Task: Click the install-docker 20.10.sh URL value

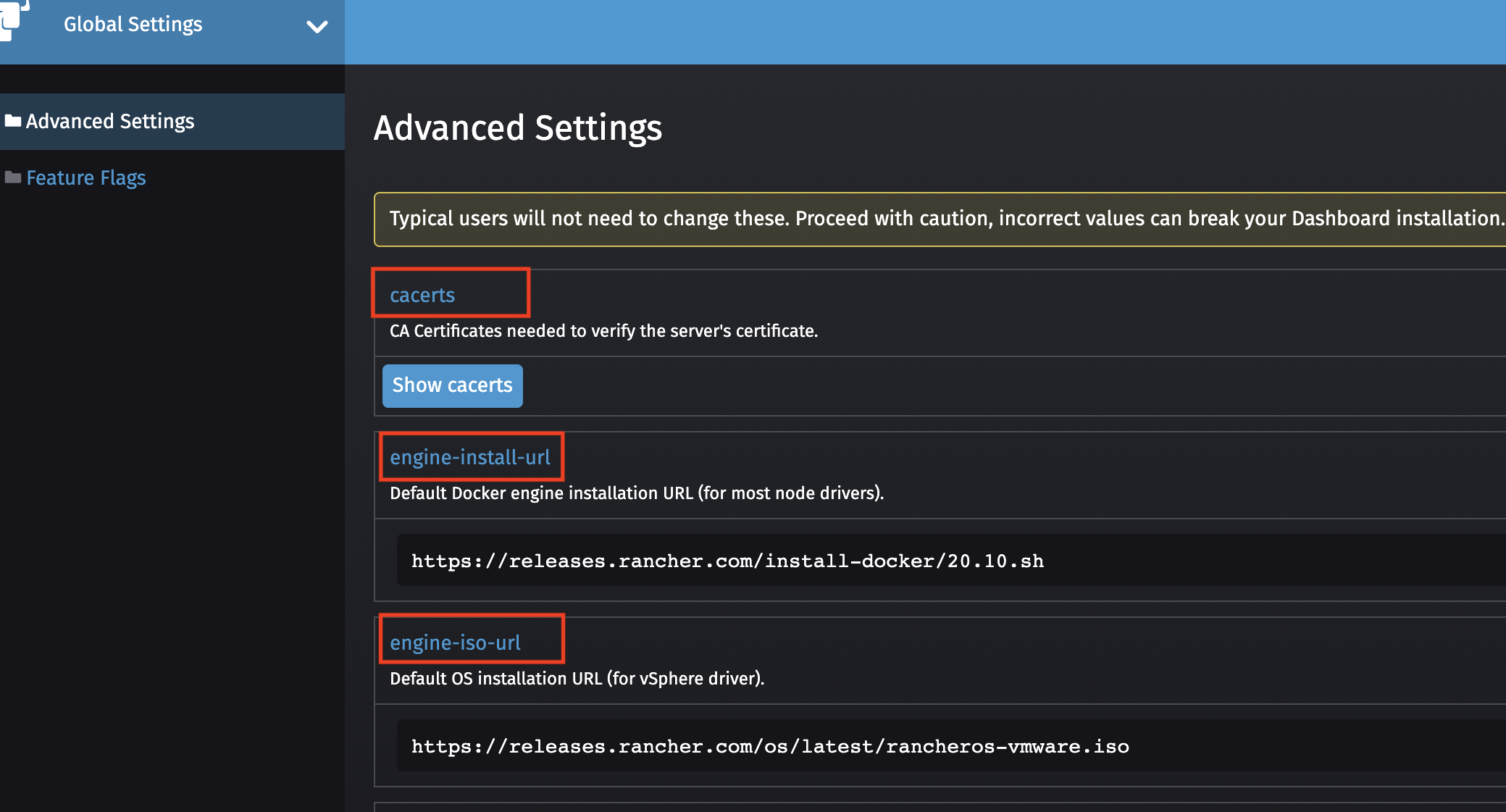Action: (727, 561)
